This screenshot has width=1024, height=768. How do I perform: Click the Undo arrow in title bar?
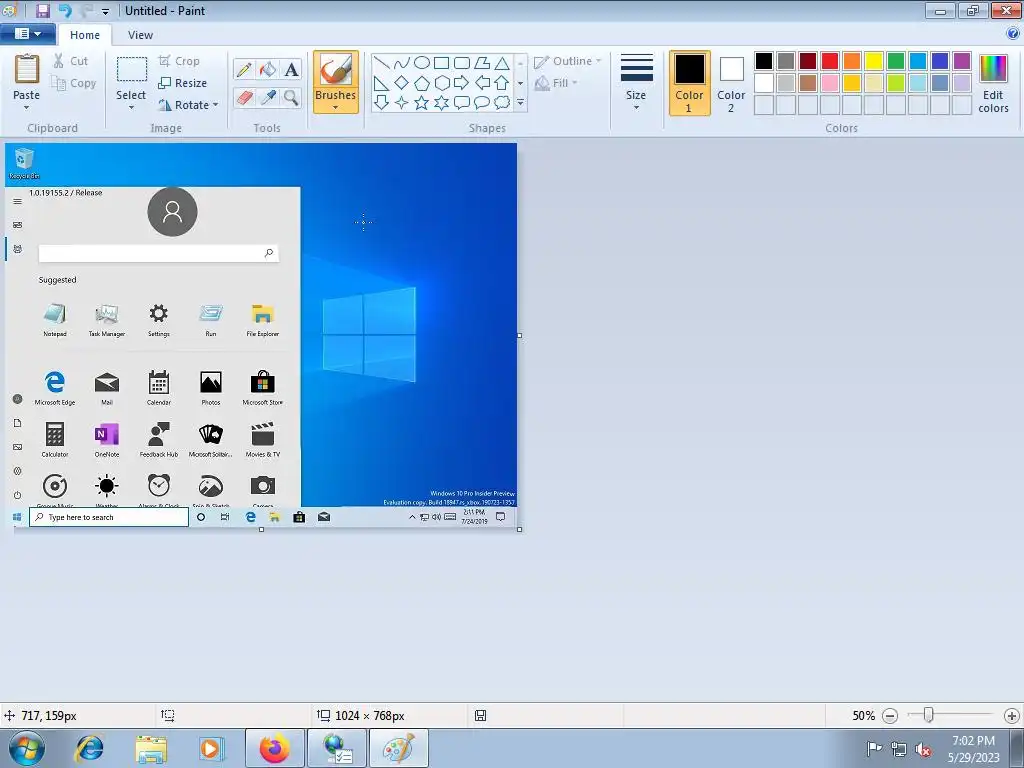click(65, 10)
